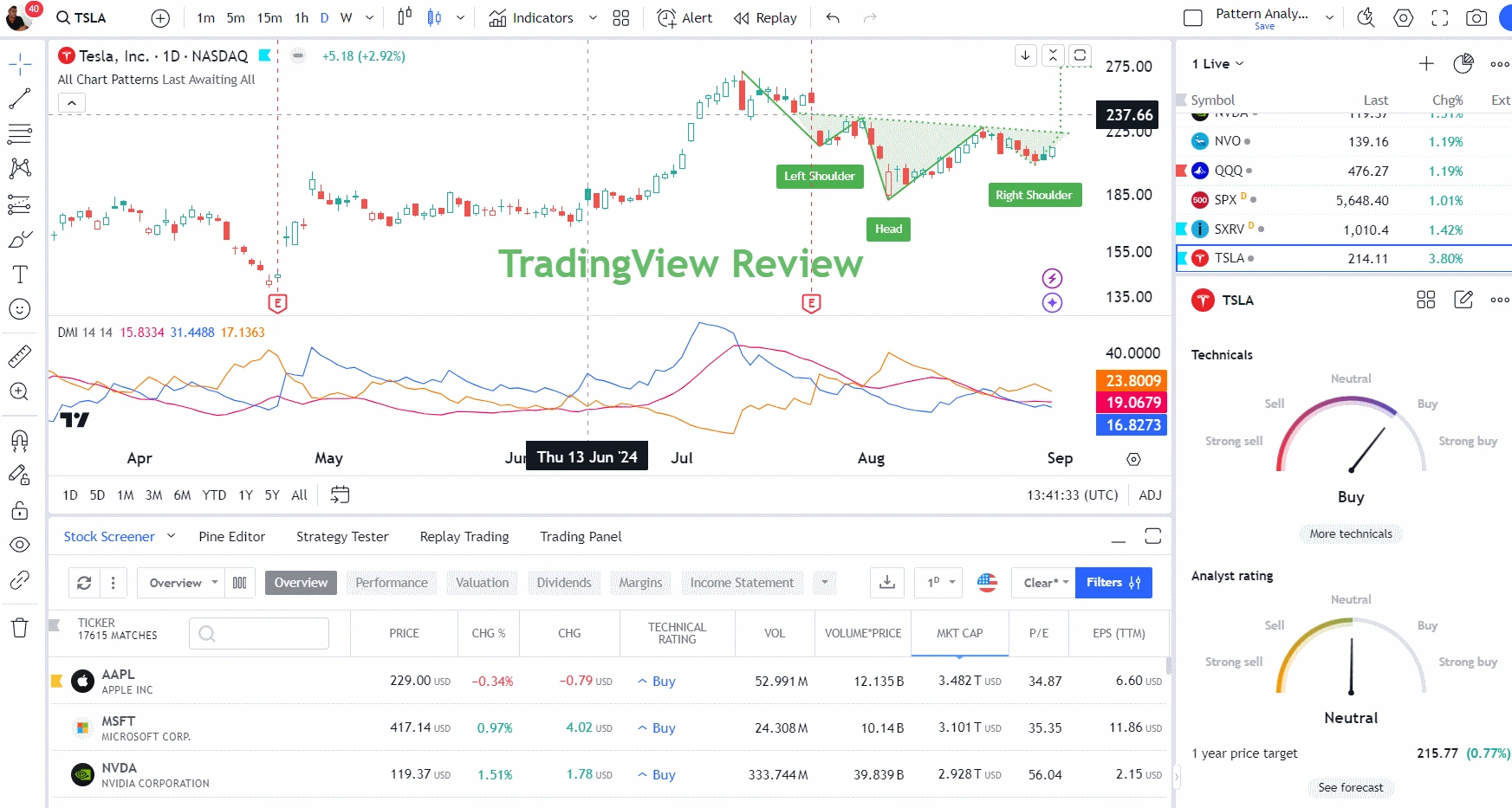The image size is (1512, 808).
Task: Switch to the Strategy Tester tab
Action: click(341, 537)
